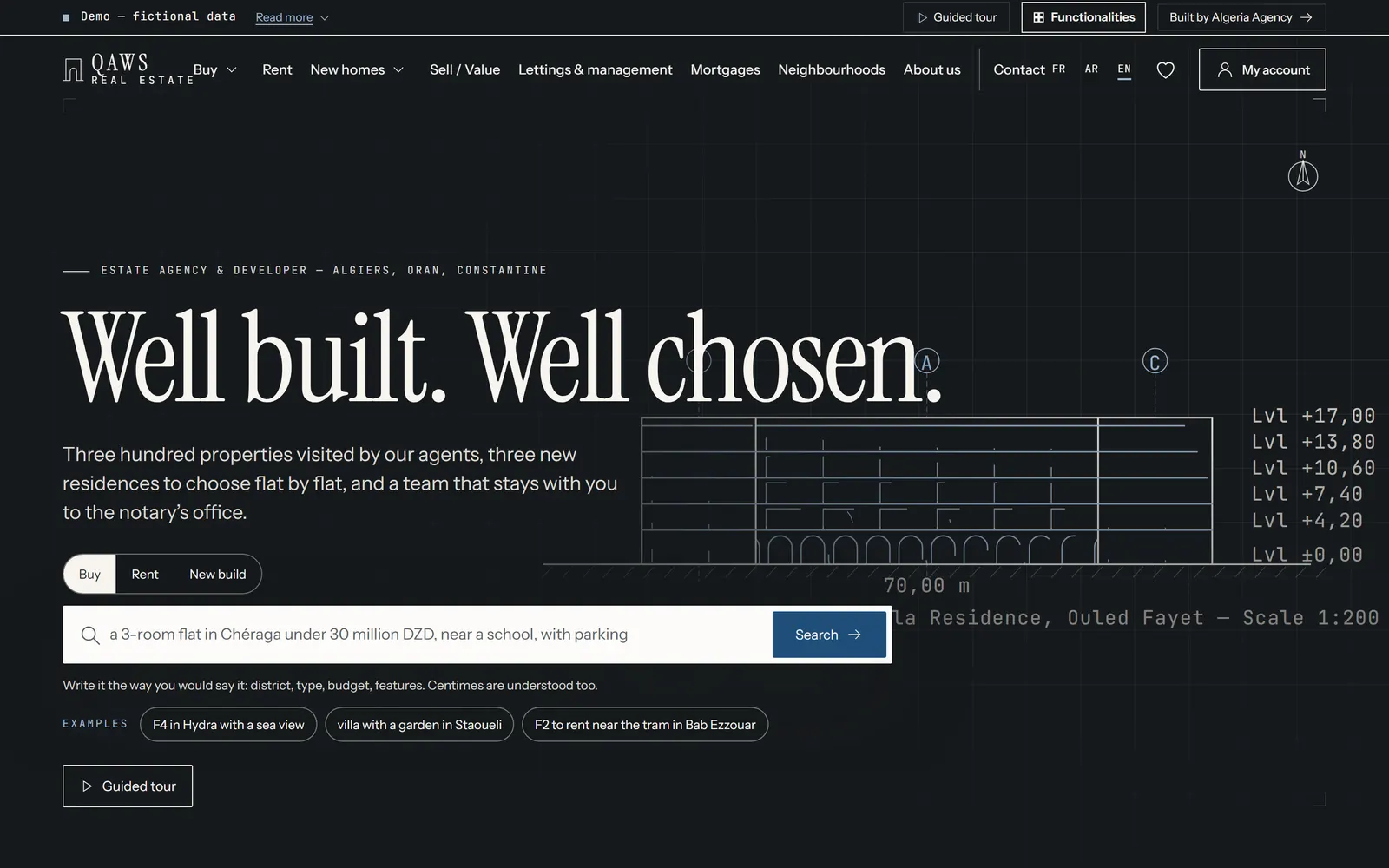Start the Guided tour from top bar
The image size is (1389, 868).
point(957,17)
